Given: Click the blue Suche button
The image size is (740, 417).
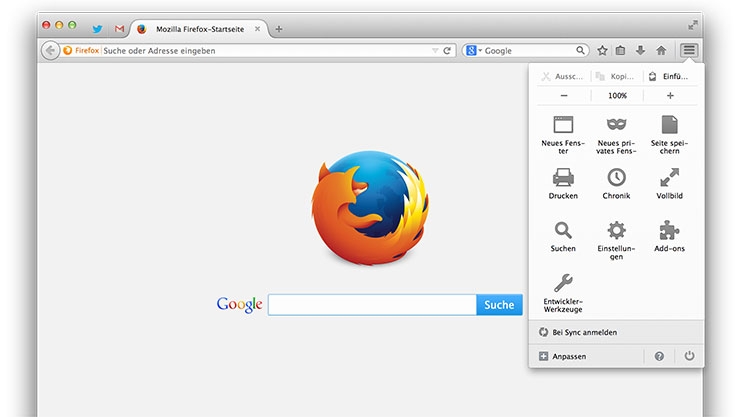Looking at the screenshot, I should pyautogui.click(x=499, y=305).
